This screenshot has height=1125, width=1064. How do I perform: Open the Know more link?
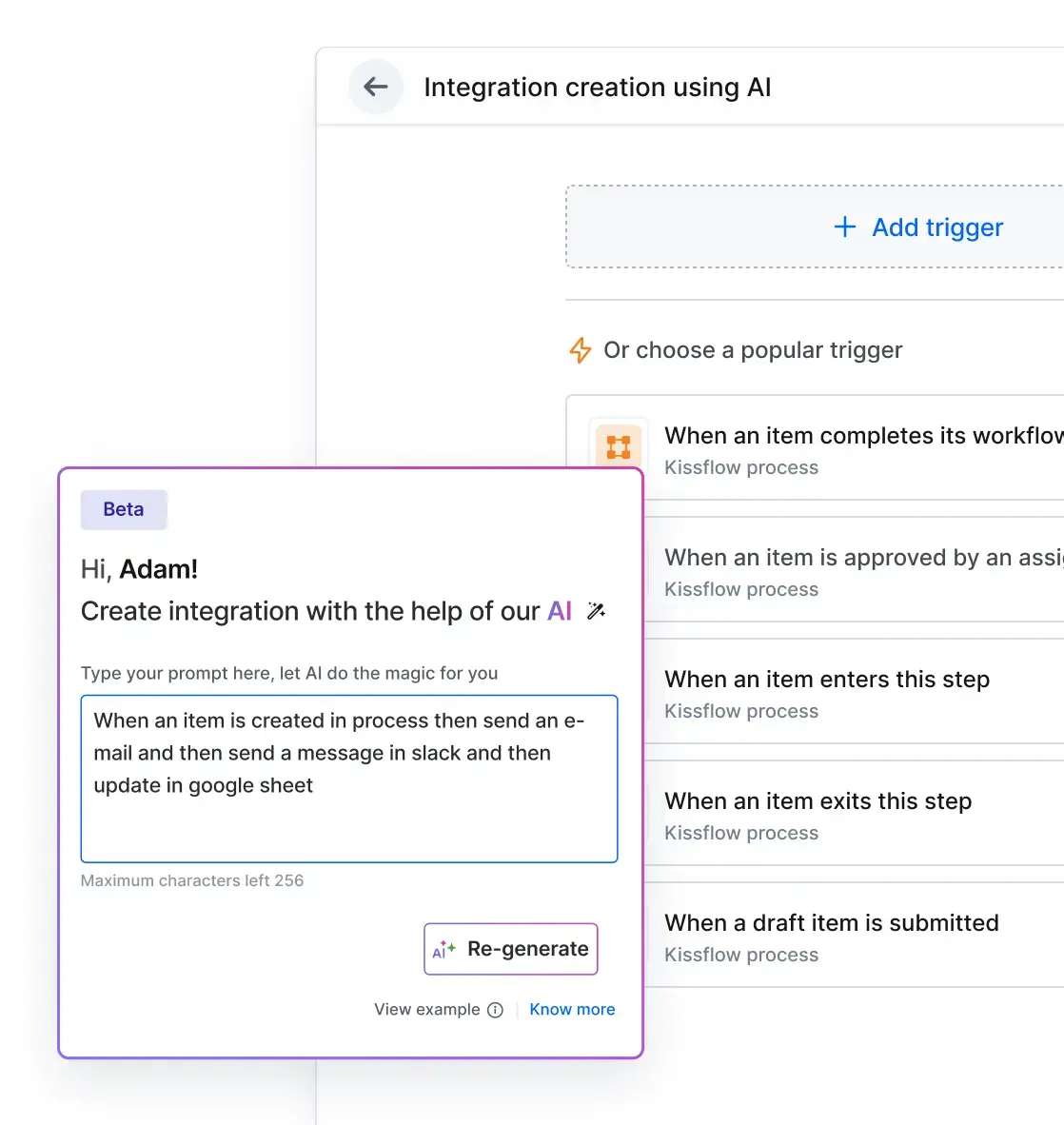coord(572,1009)
